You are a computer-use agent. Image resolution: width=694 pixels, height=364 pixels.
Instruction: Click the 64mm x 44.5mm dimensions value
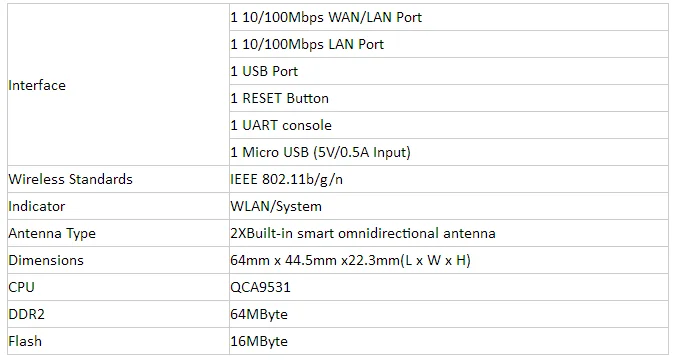coord(350,260)
